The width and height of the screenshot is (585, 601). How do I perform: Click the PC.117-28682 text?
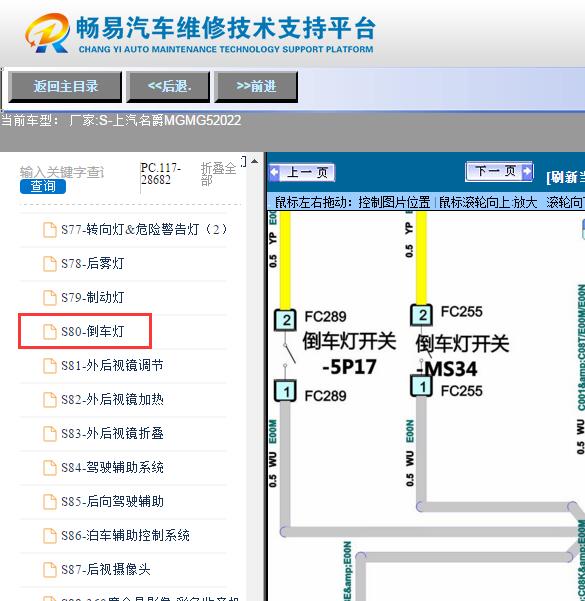tap(160, 174)
